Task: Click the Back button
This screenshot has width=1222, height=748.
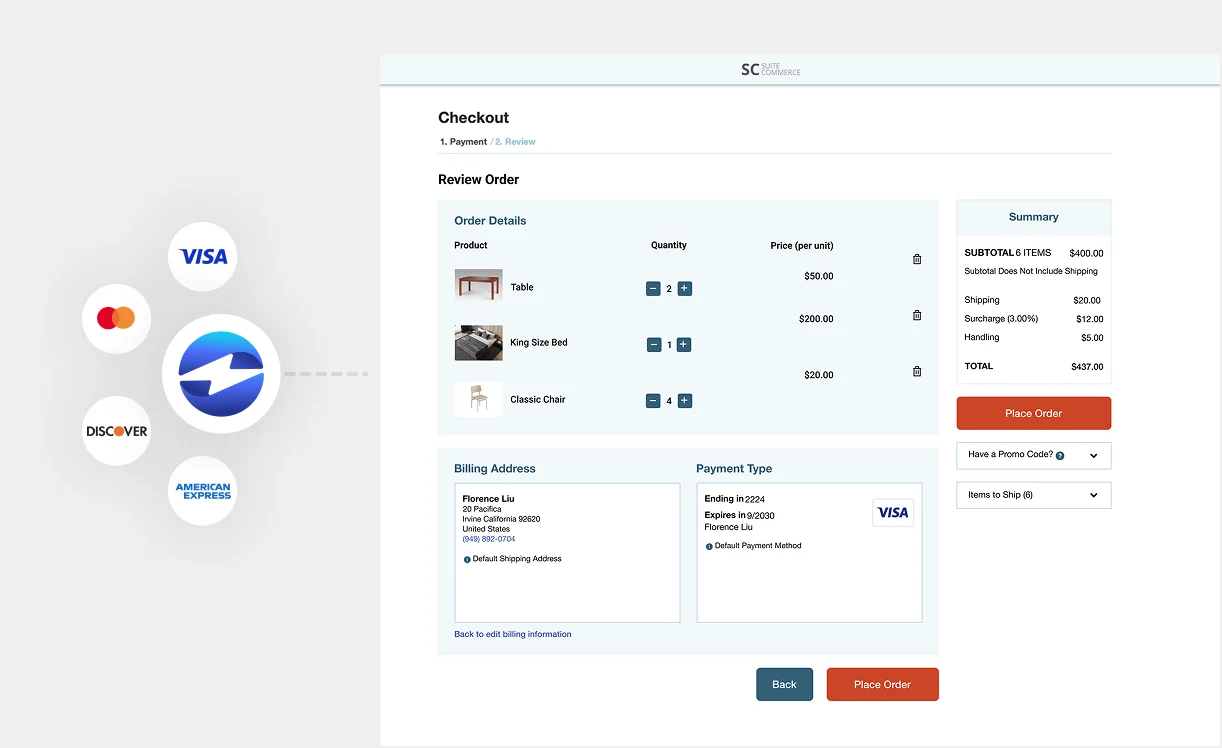Action: [784, 684]
